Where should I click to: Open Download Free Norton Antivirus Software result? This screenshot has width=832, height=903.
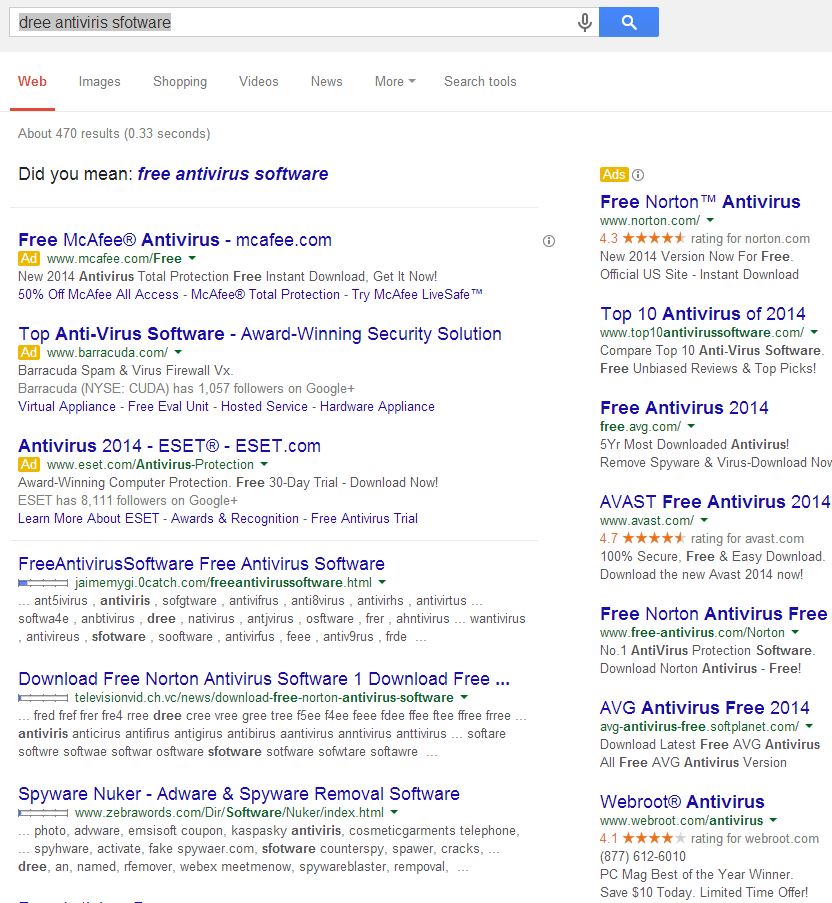pos(264,678)
